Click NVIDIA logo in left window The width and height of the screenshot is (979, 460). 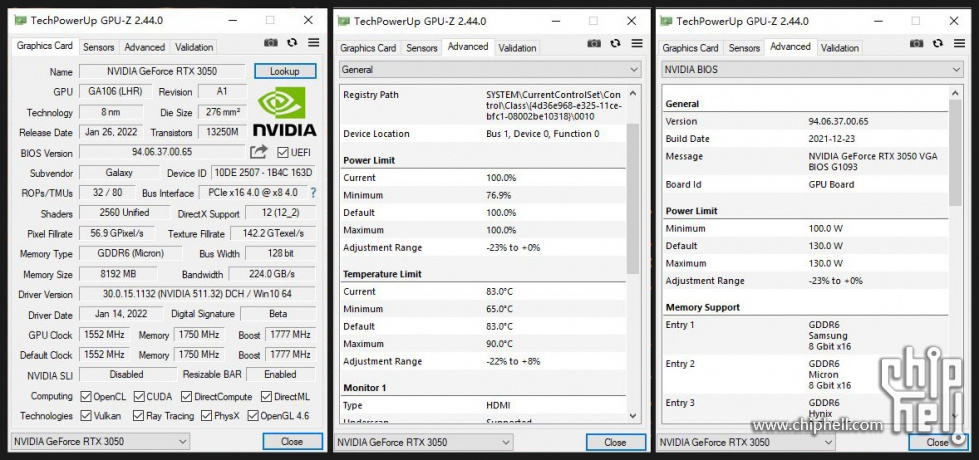(284, 112)
